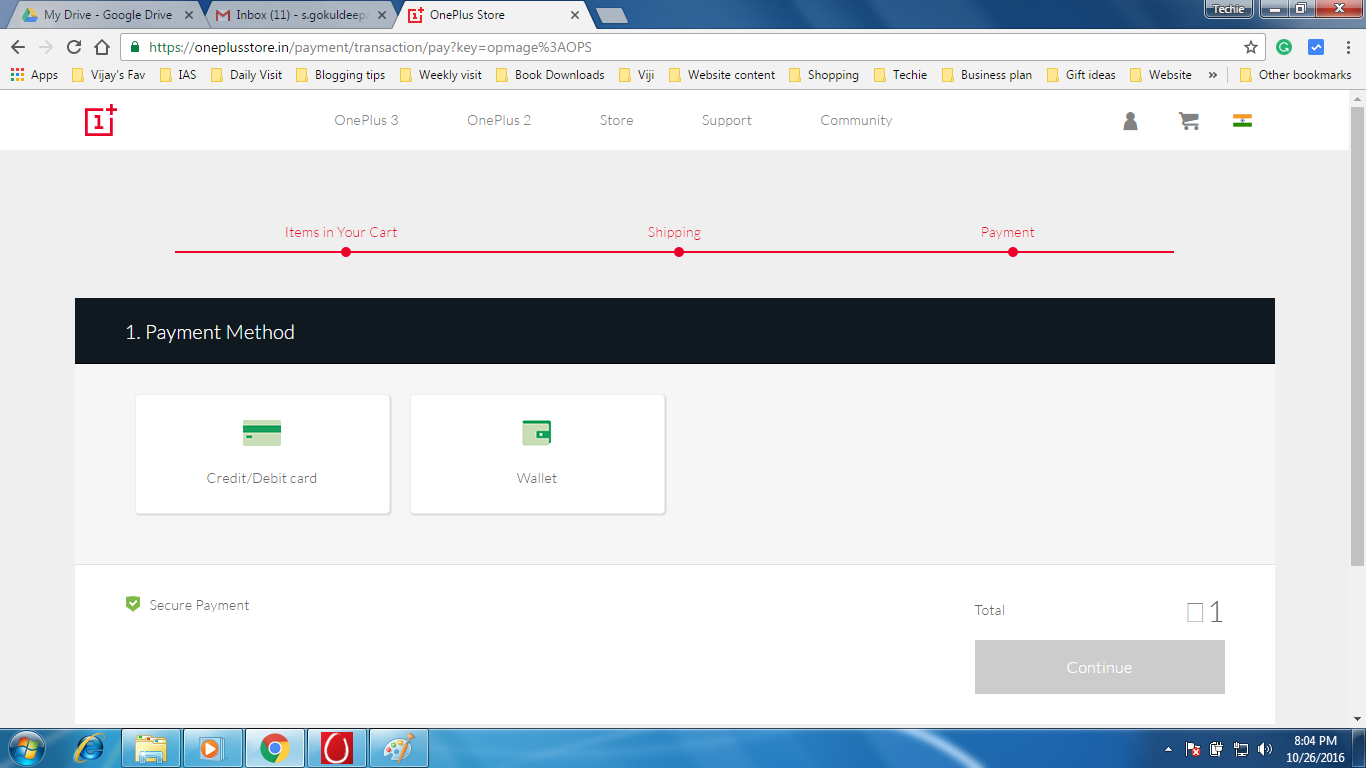Viewport: 1366px width, 768px height.
Task: Open the Paint taskbar icon
Action: (399, 748)
